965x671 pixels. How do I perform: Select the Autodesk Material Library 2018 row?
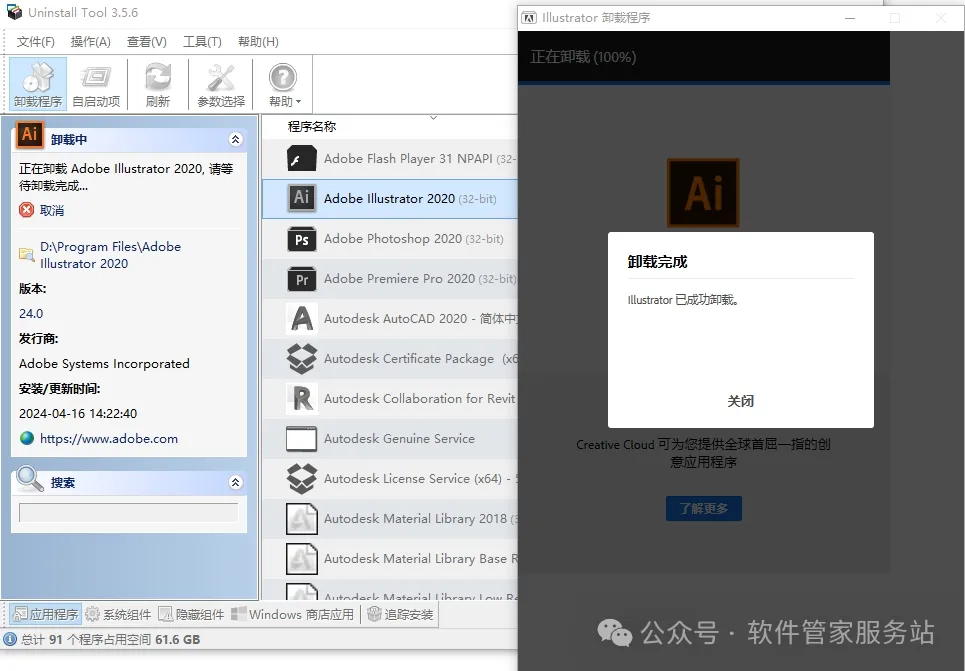390,519
